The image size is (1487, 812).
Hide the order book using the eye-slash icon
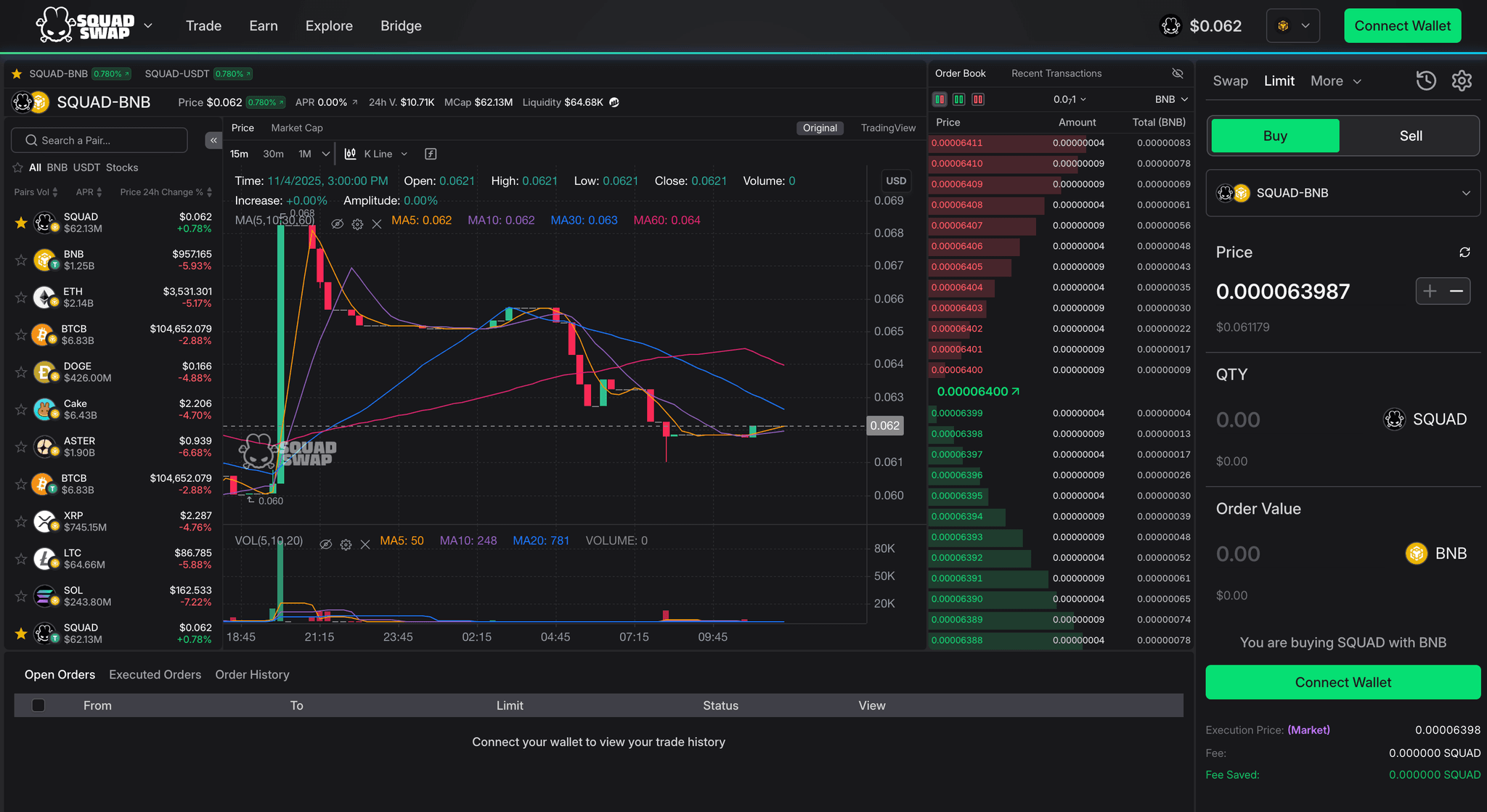click(x=1178, y=73)
